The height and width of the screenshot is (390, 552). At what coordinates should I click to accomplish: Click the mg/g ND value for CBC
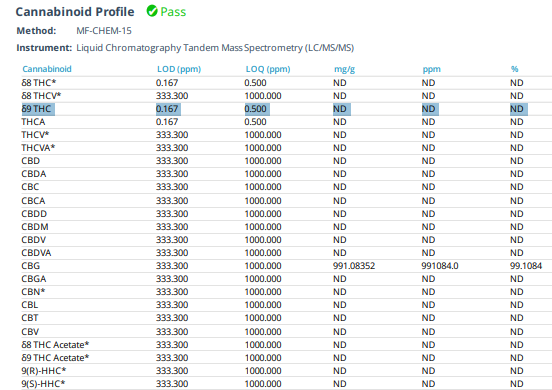point(340,187)
